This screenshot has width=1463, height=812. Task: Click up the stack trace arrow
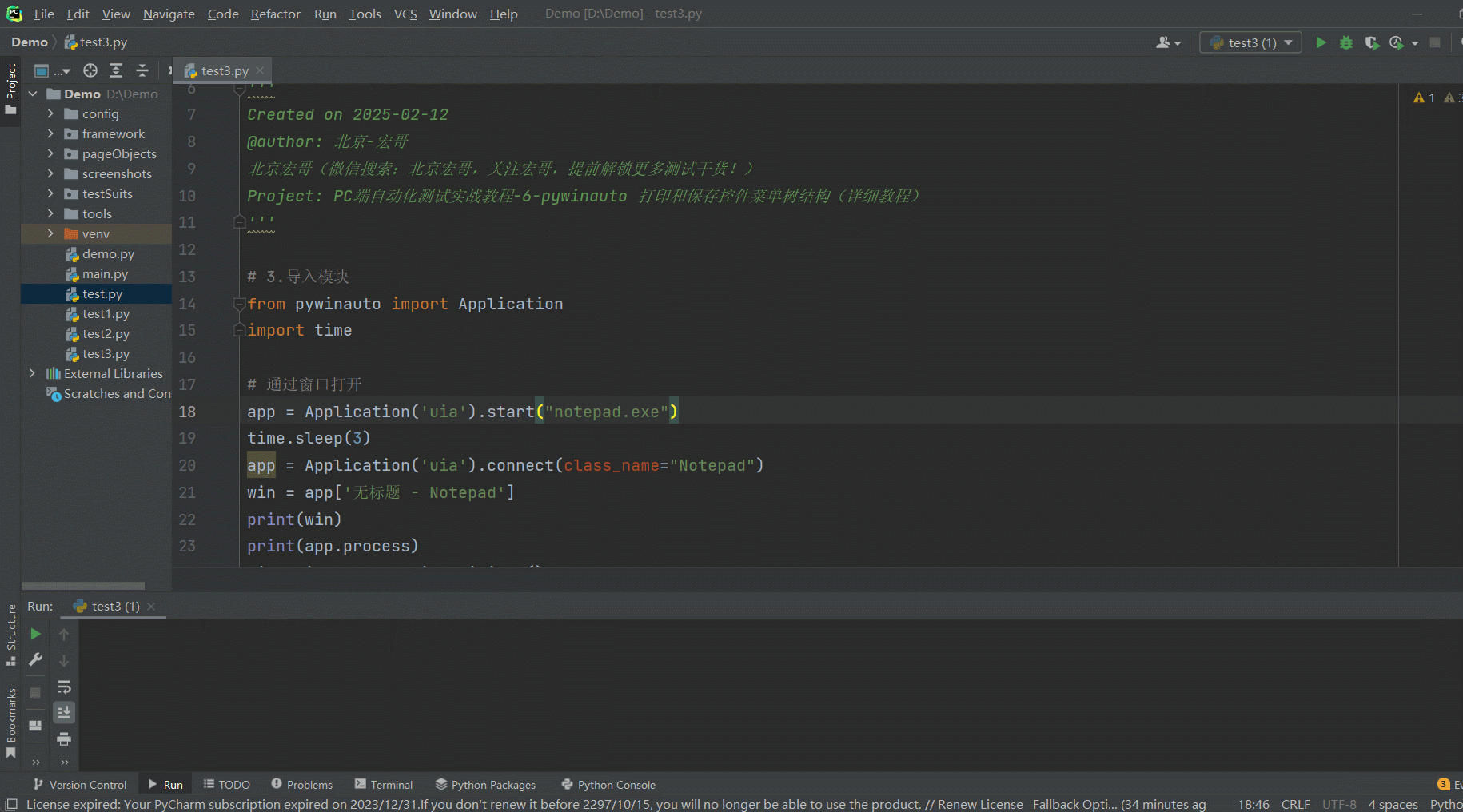pyautogui.click(x=64, y=634)
